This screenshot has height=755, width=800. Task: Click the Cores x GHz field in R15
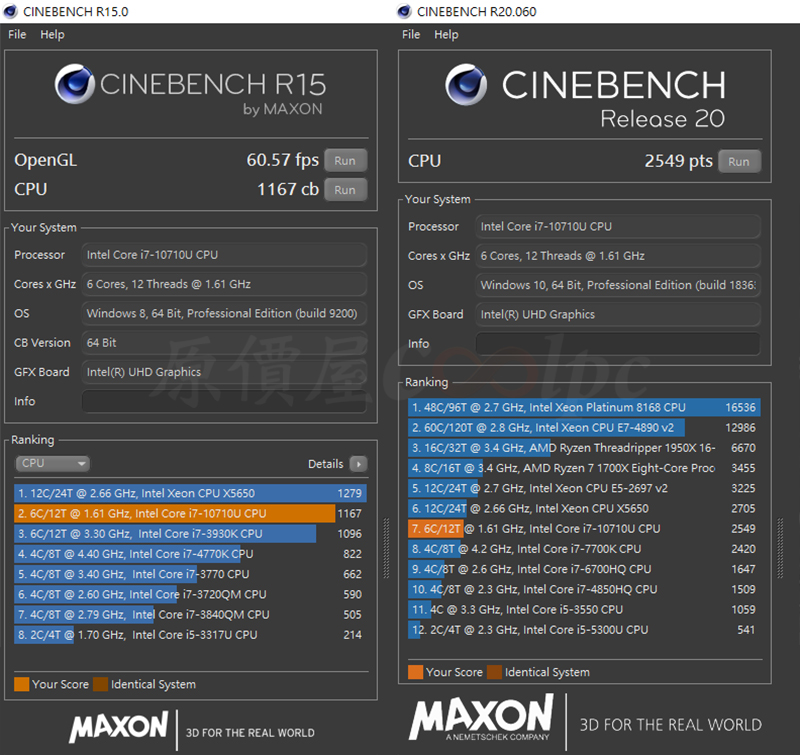[x=224, y=284]
